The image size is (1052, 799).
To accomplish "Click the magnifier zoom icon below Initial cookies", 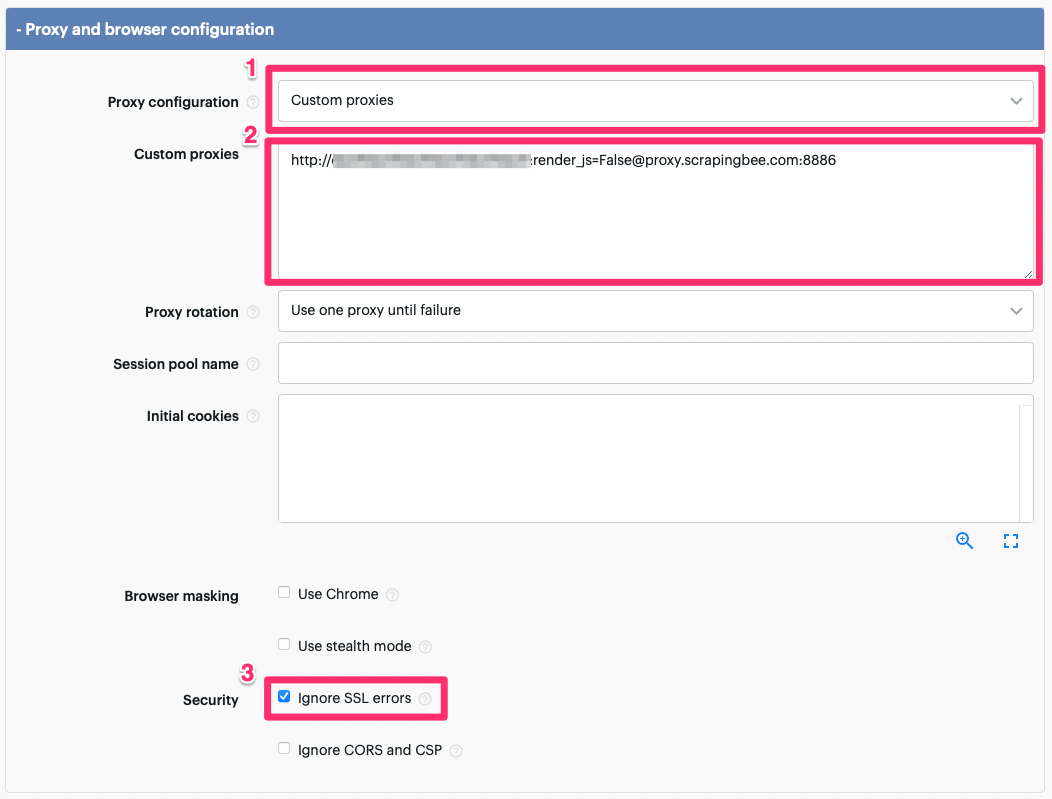I will coord(964,541).
